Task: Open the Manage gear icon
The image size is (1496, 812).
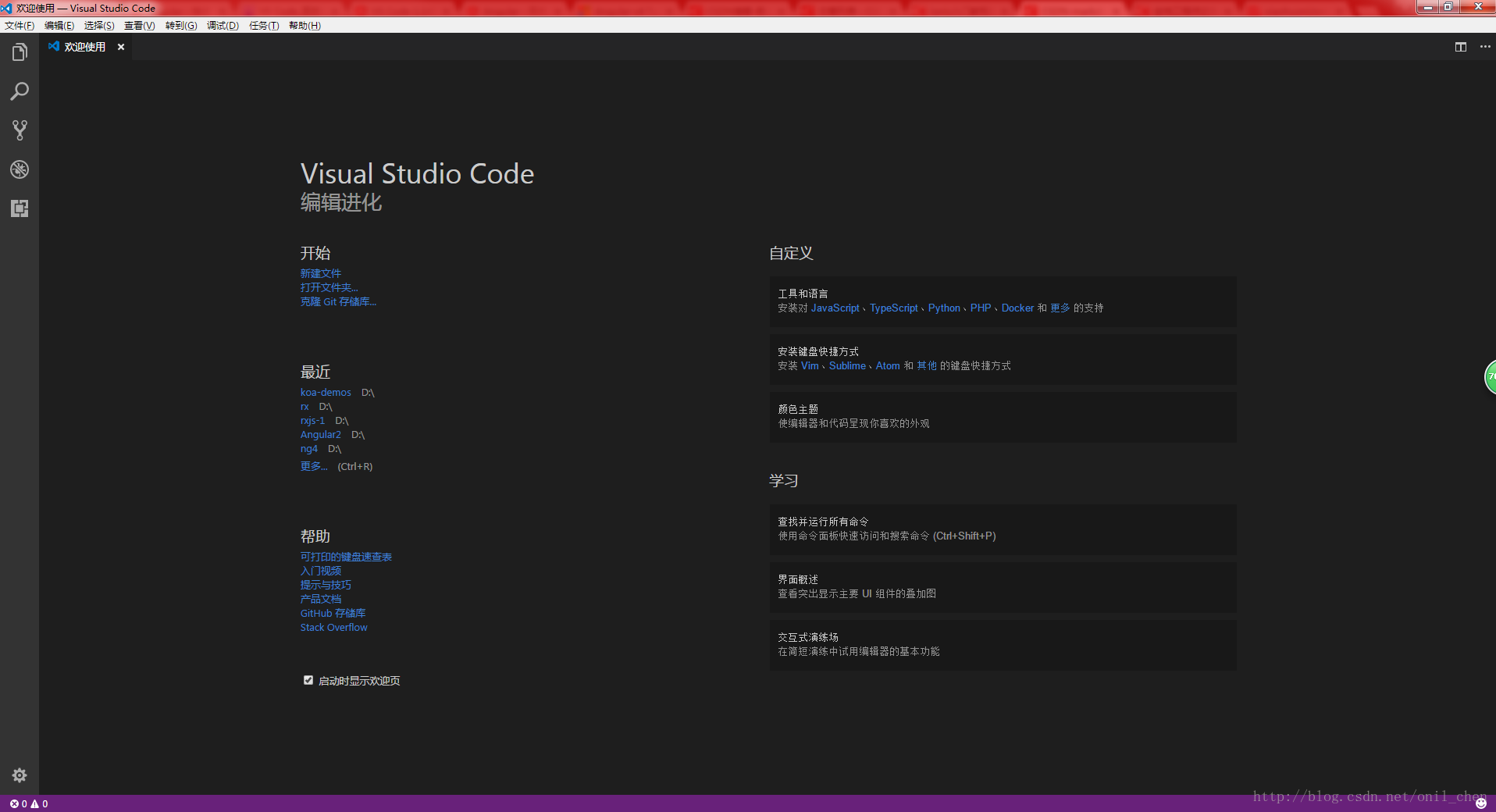Action: [20, 775]
